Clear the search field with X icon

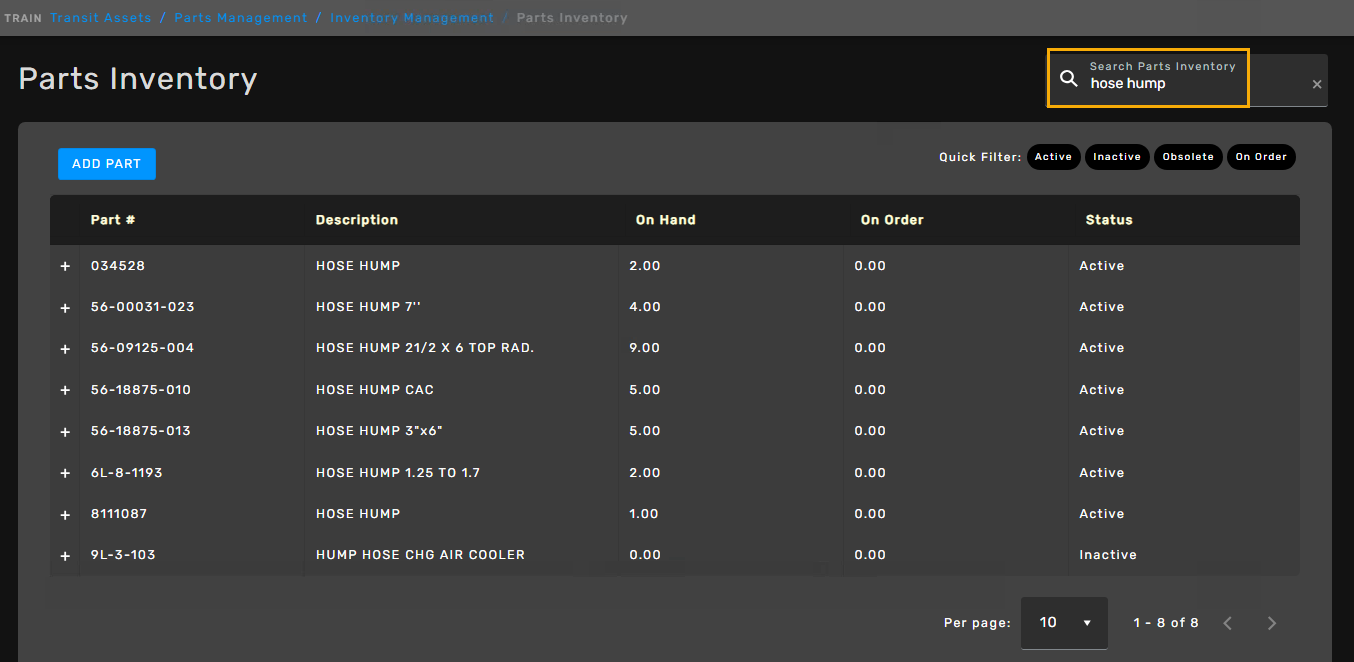1317,85
